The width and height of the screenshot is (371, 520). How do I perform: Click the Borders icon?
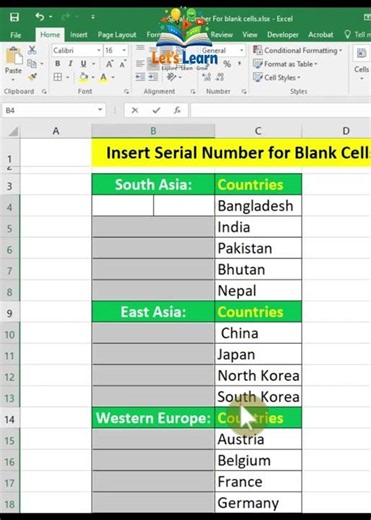[58, 77]
